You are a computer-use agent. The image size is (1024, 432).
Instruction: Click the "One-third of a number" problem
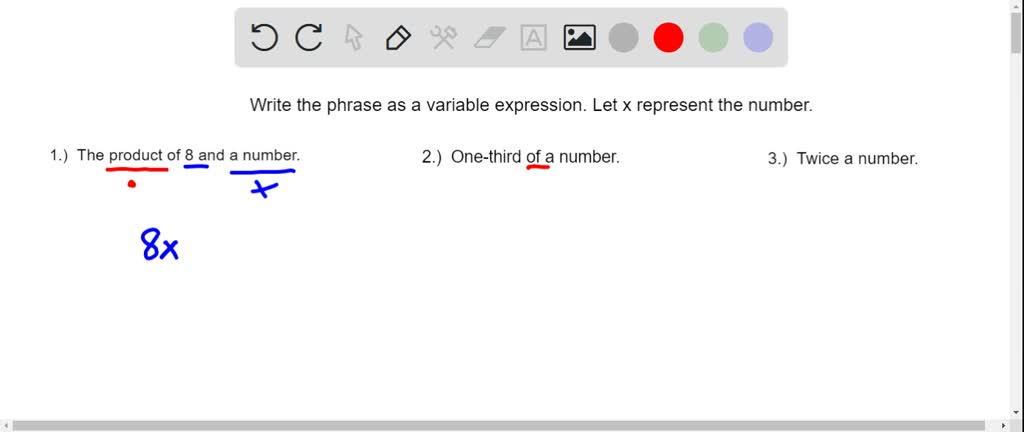pos(521,157)
